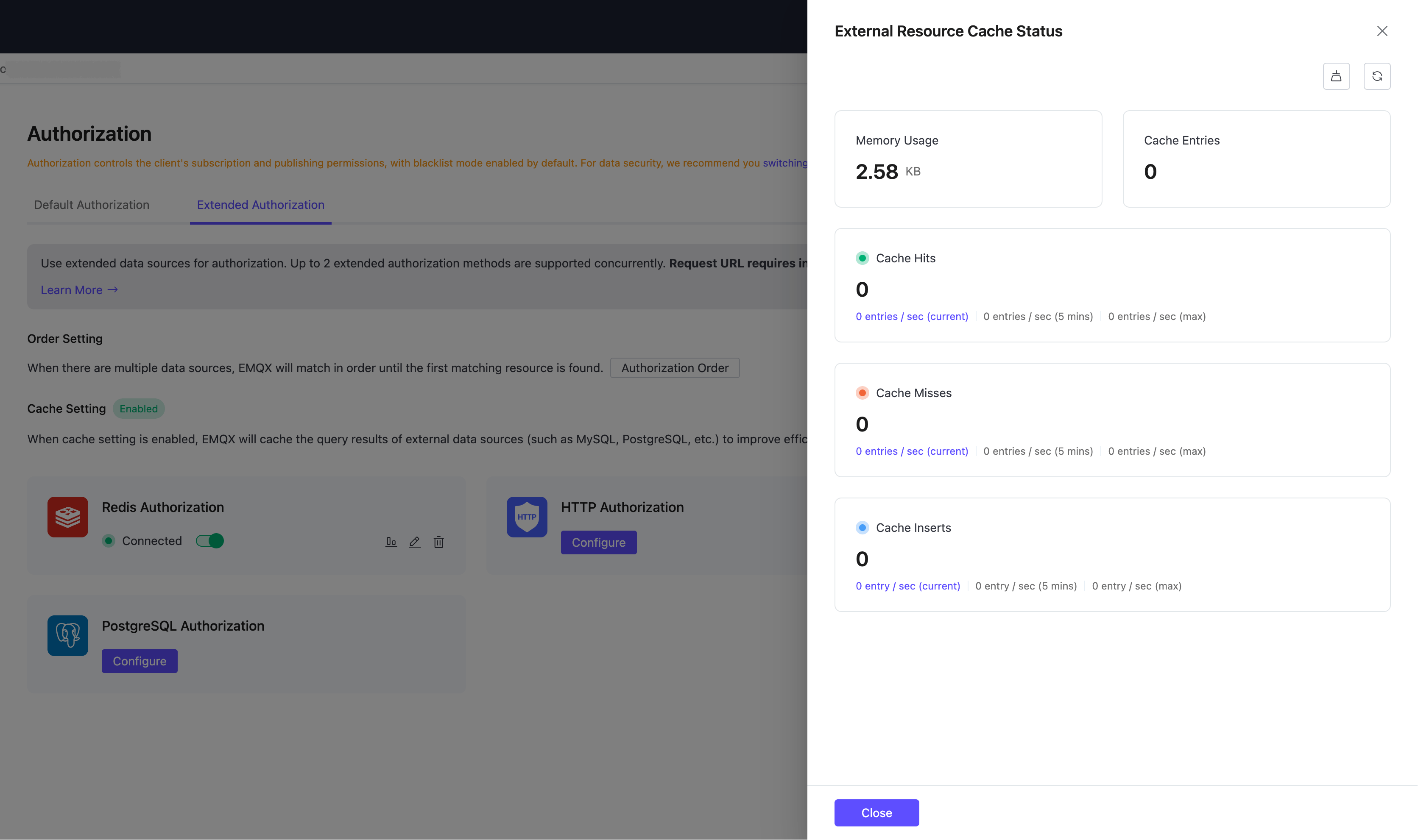
Task: Delete Redis Authorization with trash icon
Action: coord(438,542)
